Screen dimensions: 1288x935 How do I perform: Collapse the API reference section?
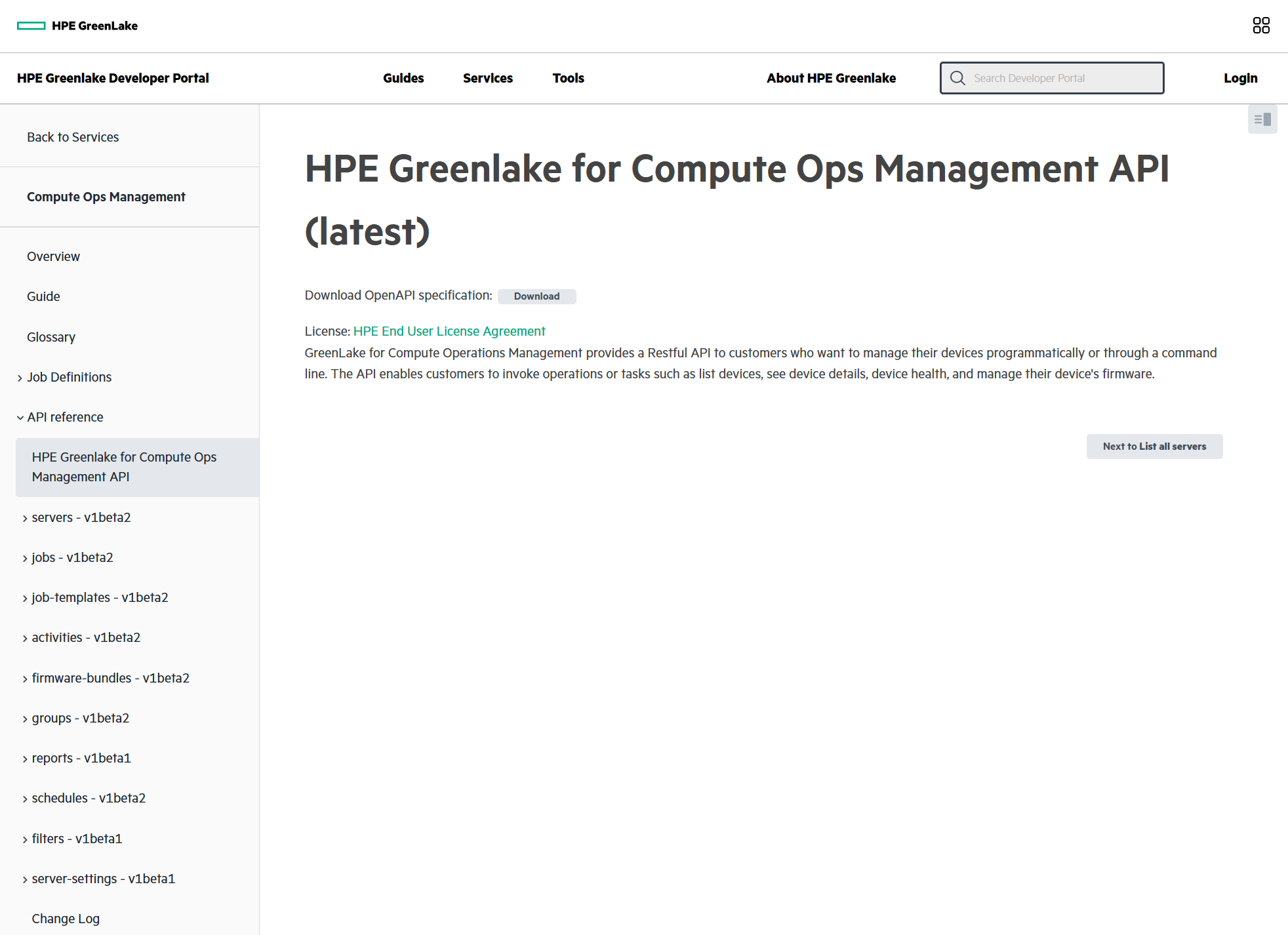[x=20, y=418]
